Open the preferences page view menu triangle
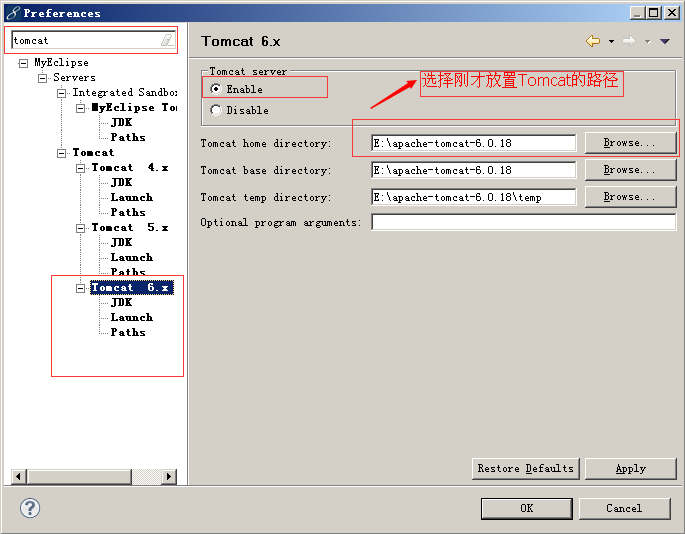The height and width of the screenshot is (534, 685). pos(665,41)
